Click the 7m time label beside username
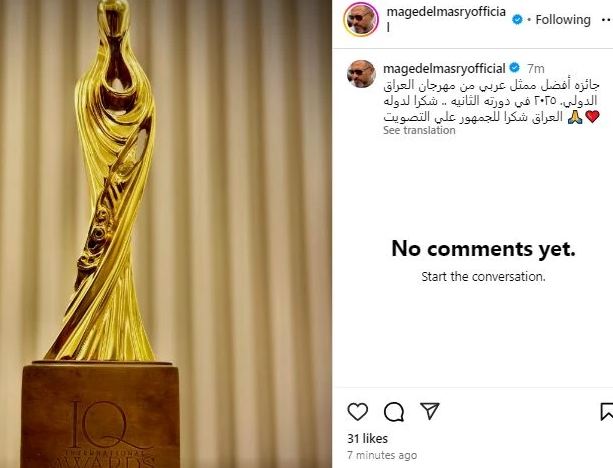The height and width of the screenshot is (468, 613). [x=535, y=68]
